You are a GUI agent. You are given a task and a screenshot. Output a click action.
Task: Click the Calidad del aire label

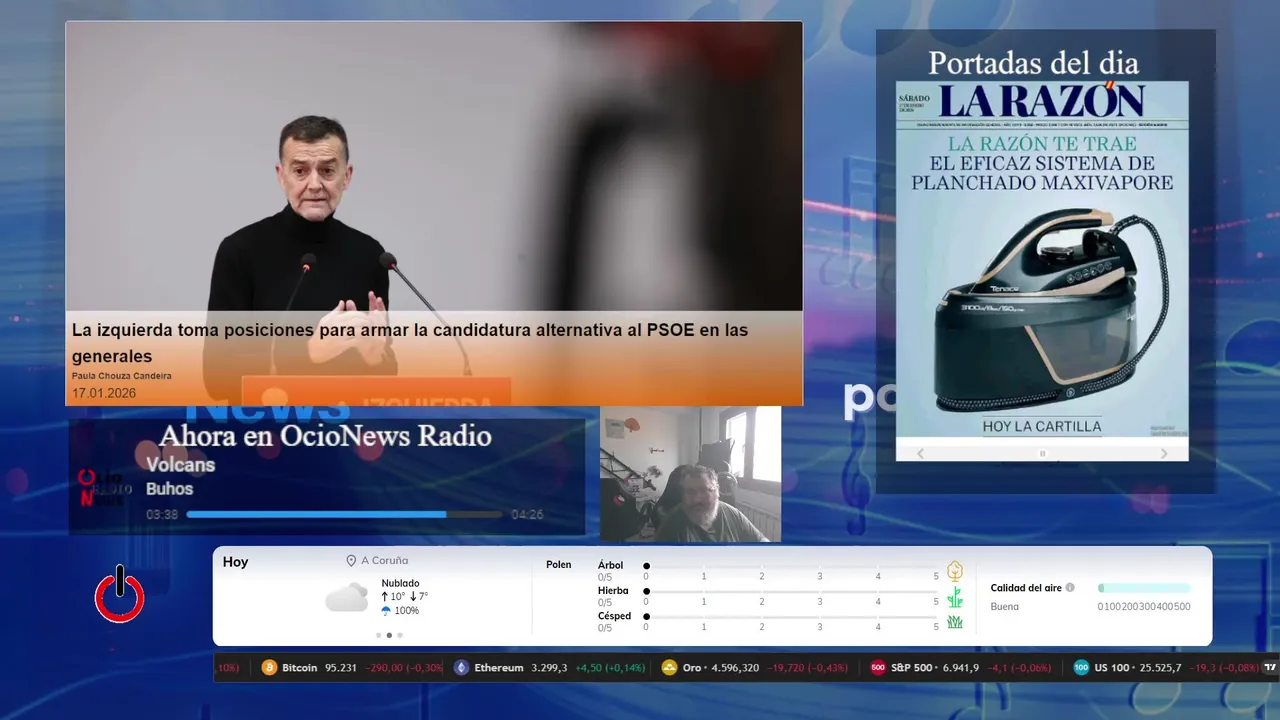coord(1026,588)
